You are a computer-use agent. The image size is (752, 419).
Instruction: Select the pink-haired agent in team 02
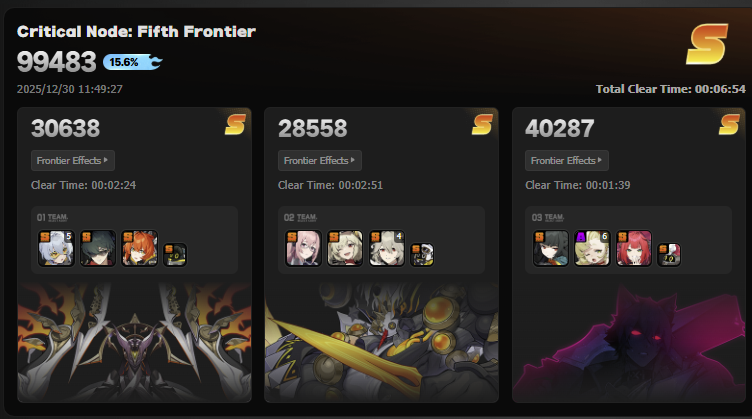pos(304,248)
